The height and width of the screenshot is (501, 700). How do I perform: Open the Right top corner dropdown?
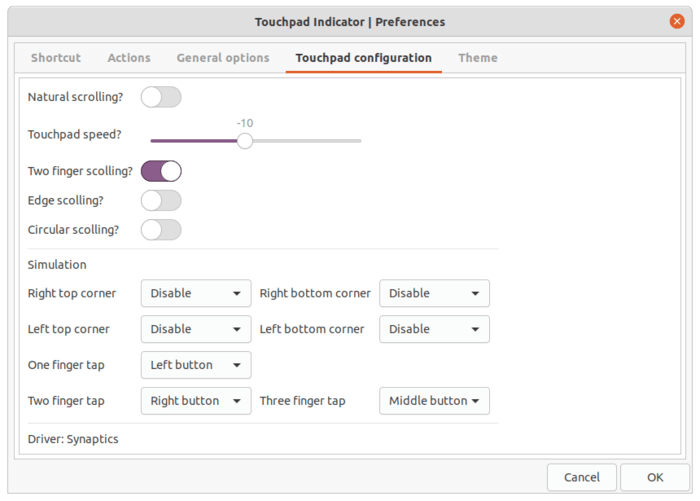pos(196,293)
